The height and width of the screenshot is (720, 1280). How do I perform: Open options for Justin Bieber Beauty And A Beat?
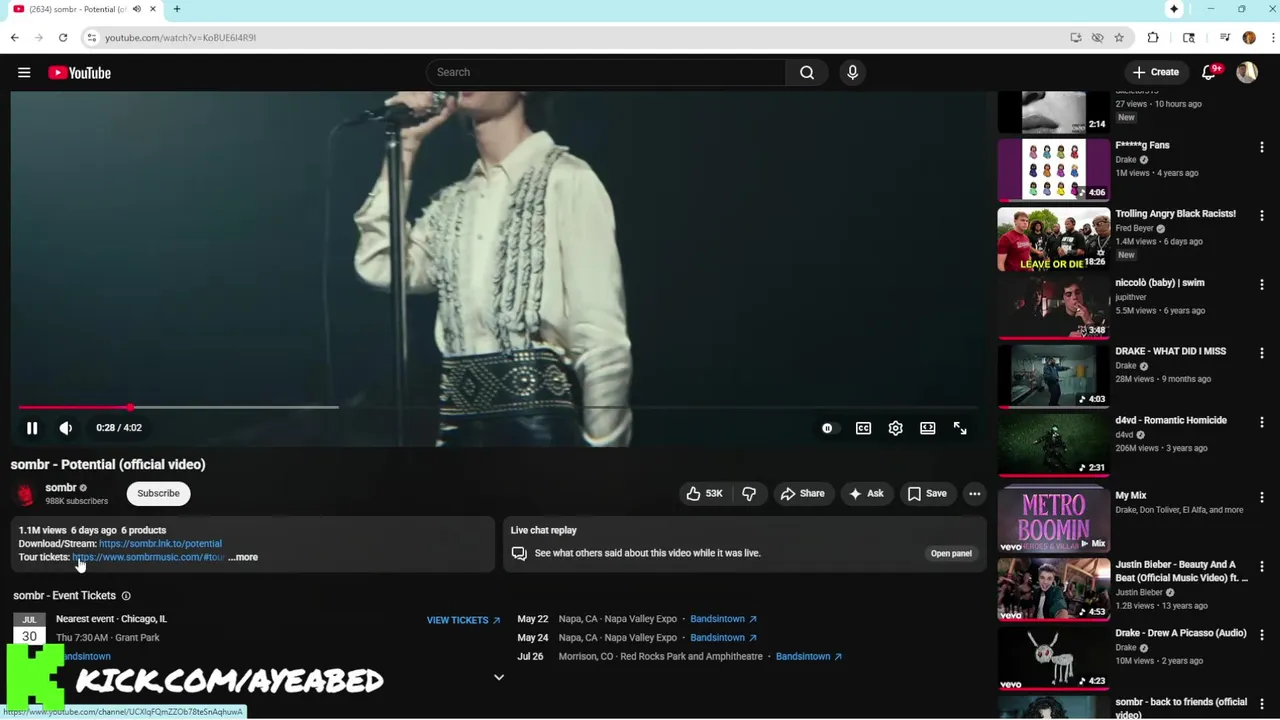click(x=1261, y=566)
